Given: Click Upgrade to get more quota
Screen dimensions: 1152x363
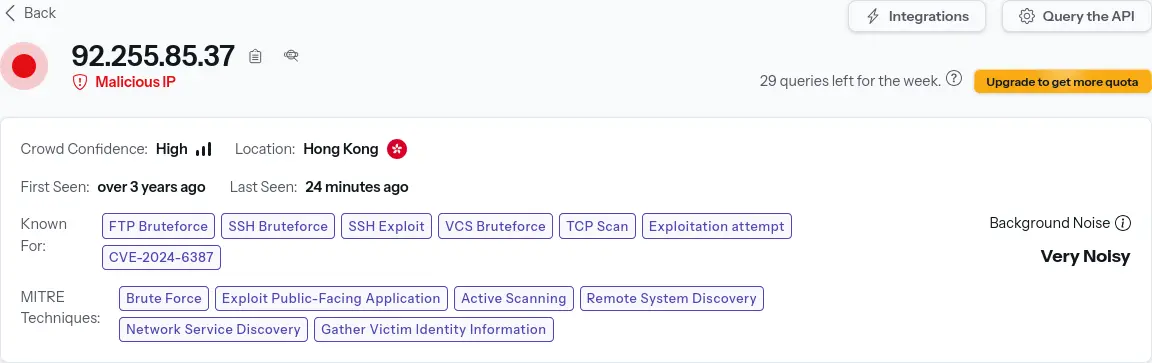Looking at the screenshot, I should [1062, 82].
